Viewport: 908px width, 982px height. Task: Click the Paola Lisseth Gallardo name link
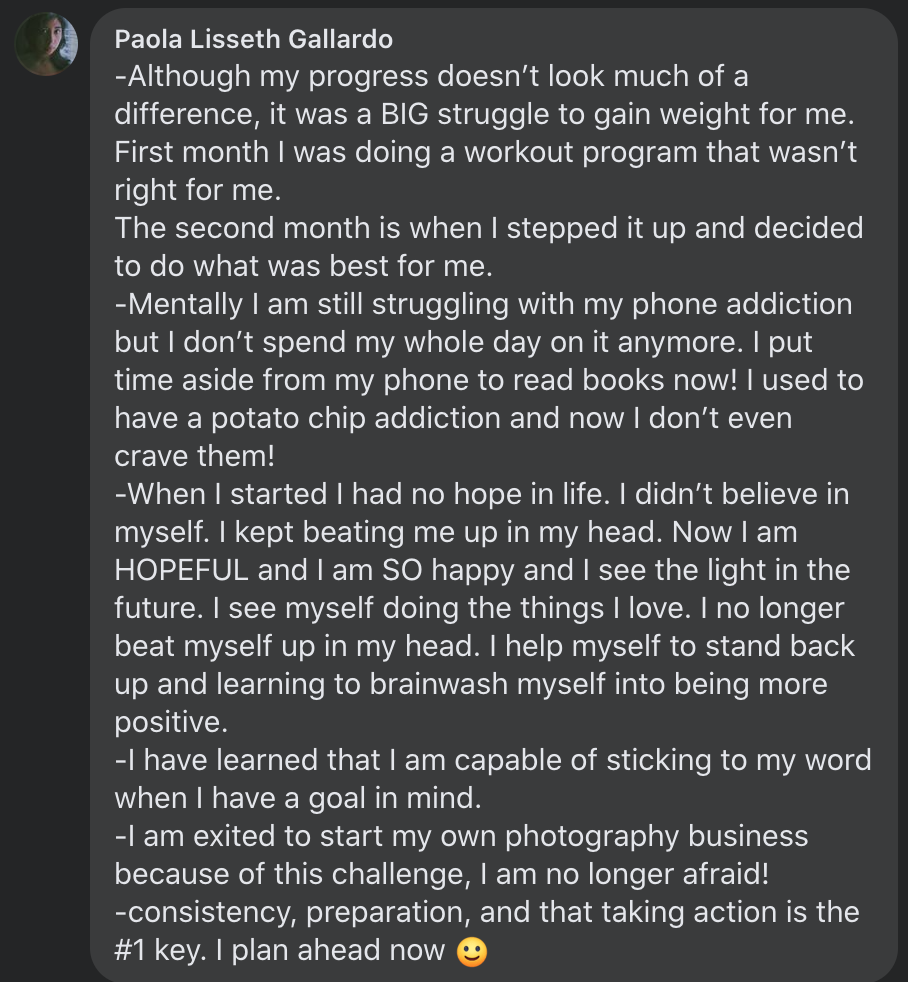[x=254, y=39]
